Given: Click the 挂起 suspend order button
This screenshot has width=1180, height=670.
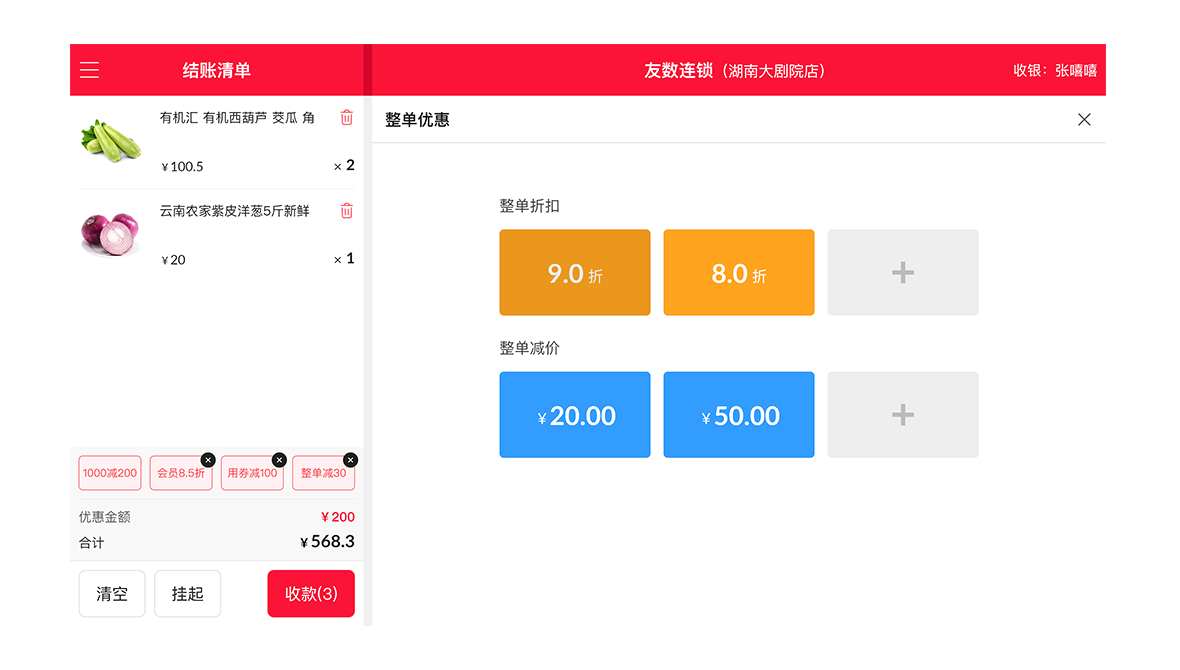Looking at the screenshot, I should 187,594.
